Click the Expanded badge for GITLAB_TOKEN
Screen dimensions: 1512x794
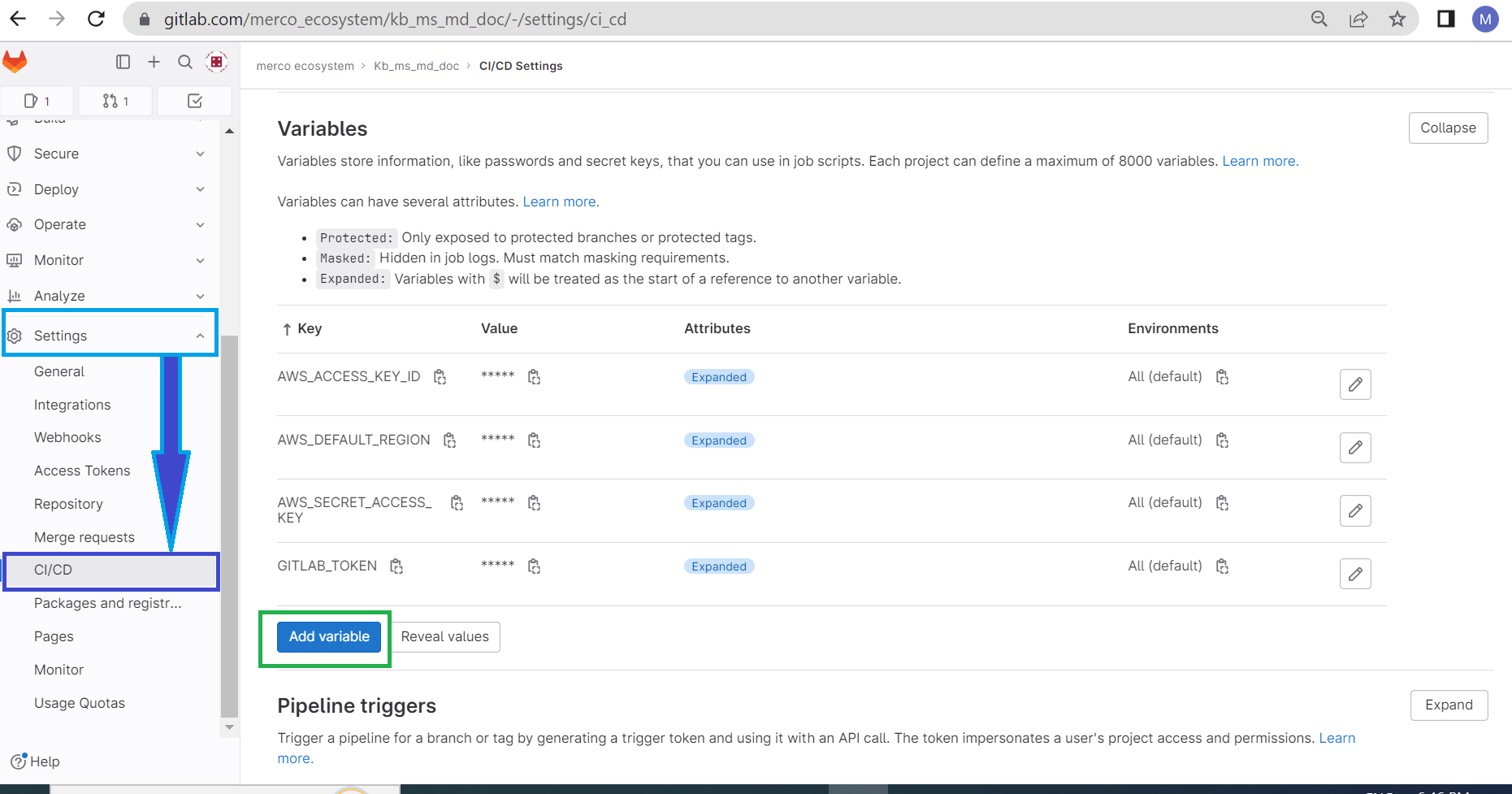(x=719, y=566)
